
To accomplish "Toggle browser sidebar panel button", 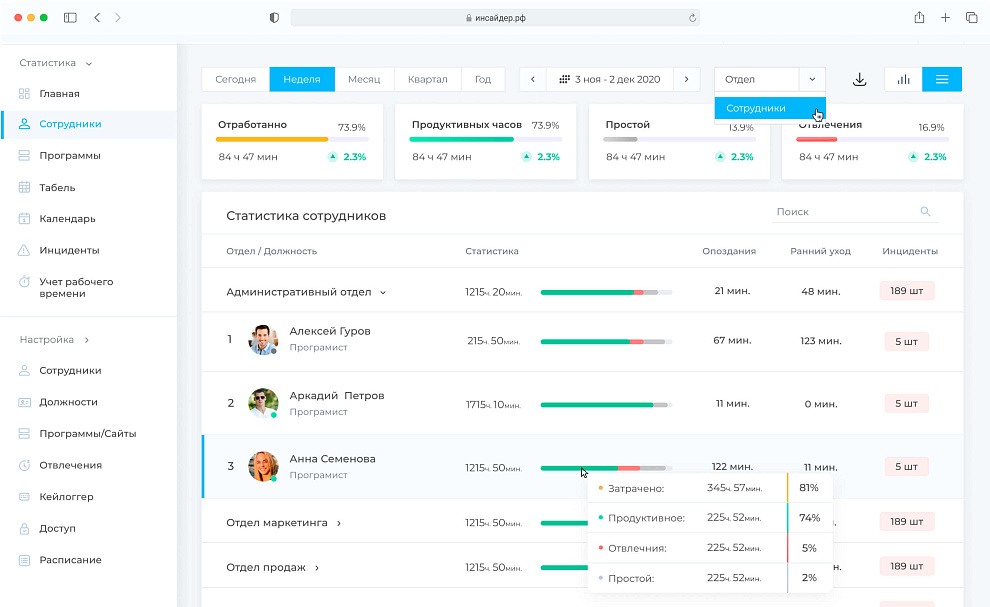I will [x=70, y=18].
